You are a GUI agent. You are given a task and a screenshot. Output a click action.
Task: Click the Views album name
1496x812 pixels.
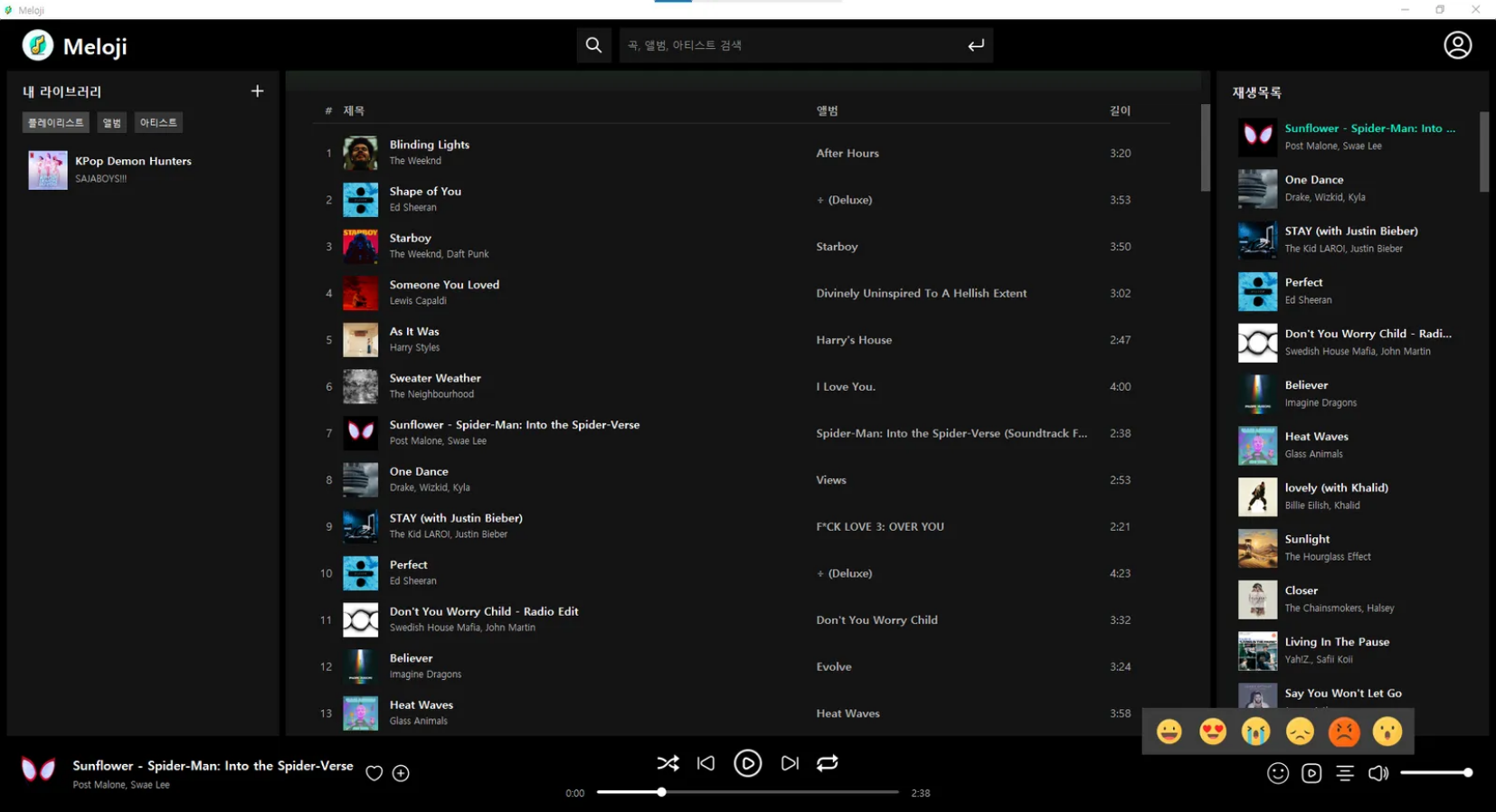coord(831,480)
